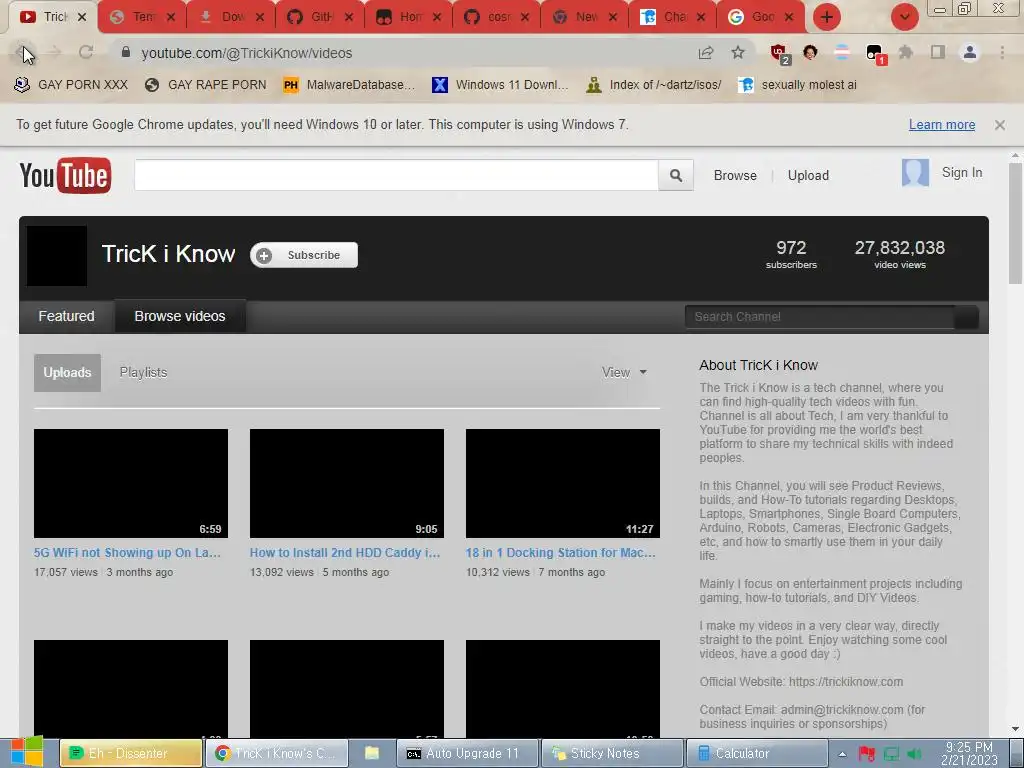Open the Windows Start button
This screenshot has height=768, width=1024.
pos(26,752)
